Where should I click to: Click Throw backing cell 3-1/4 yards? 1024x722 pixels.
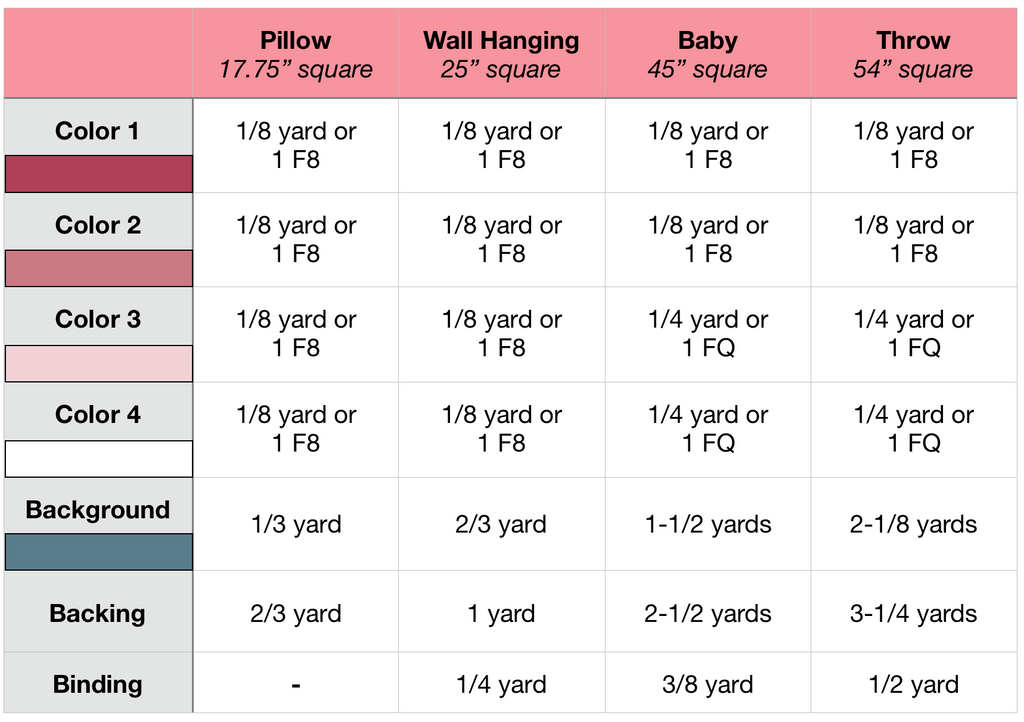tap(913, 613)
